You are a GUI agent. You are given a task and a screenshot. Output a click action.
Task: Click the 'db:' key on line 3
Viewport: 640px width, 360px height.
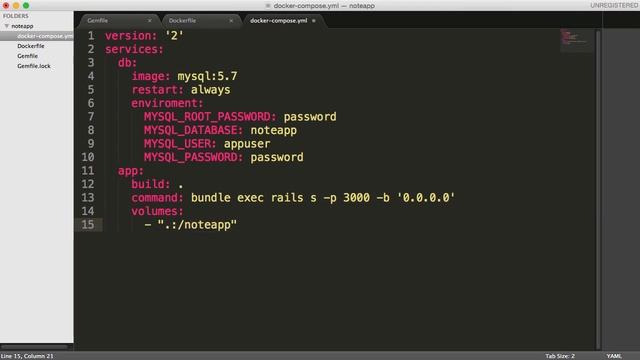[x=127, y=62]
